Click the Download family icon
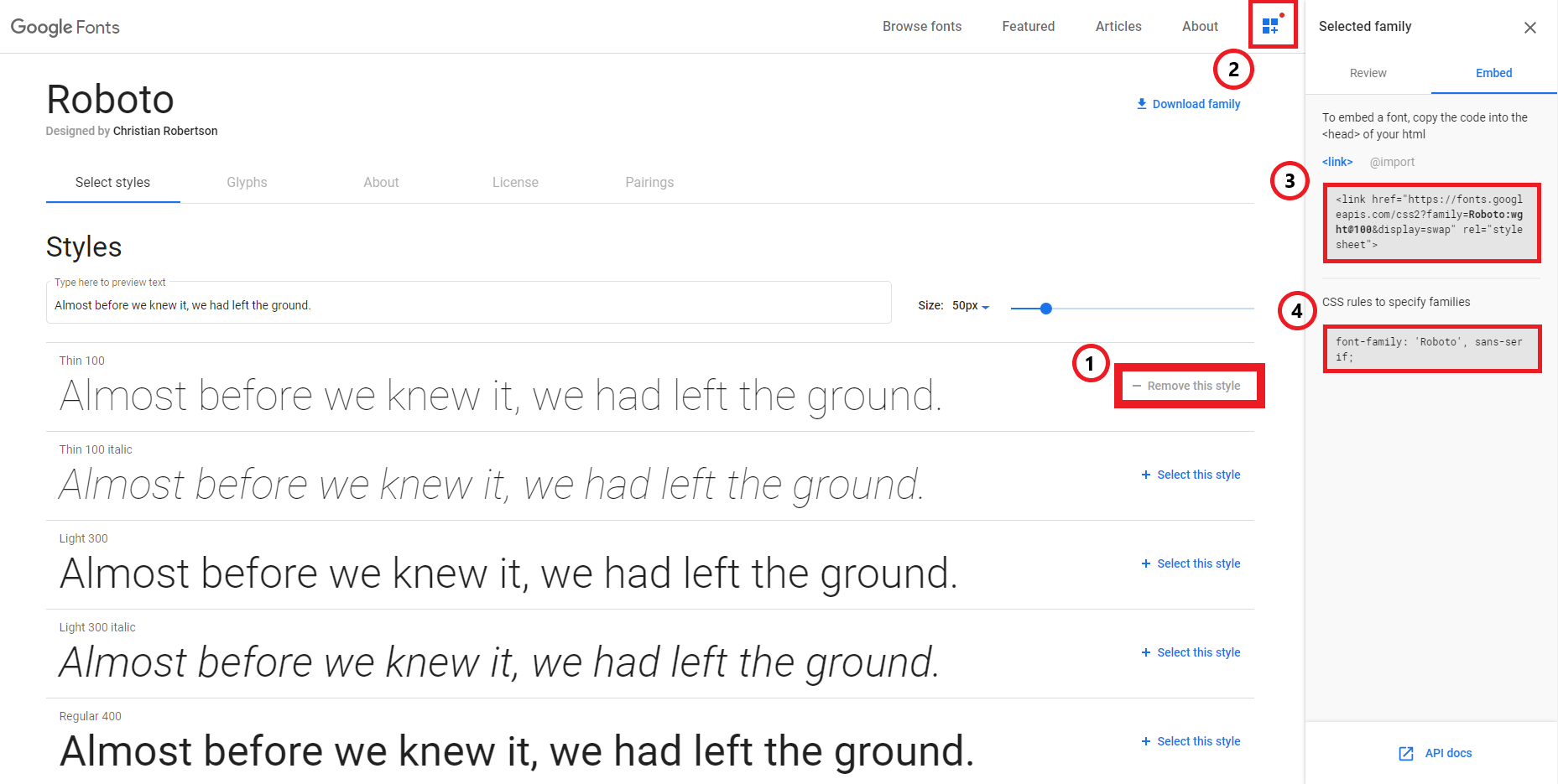The image size is (1558, 784). point(1141,104)
